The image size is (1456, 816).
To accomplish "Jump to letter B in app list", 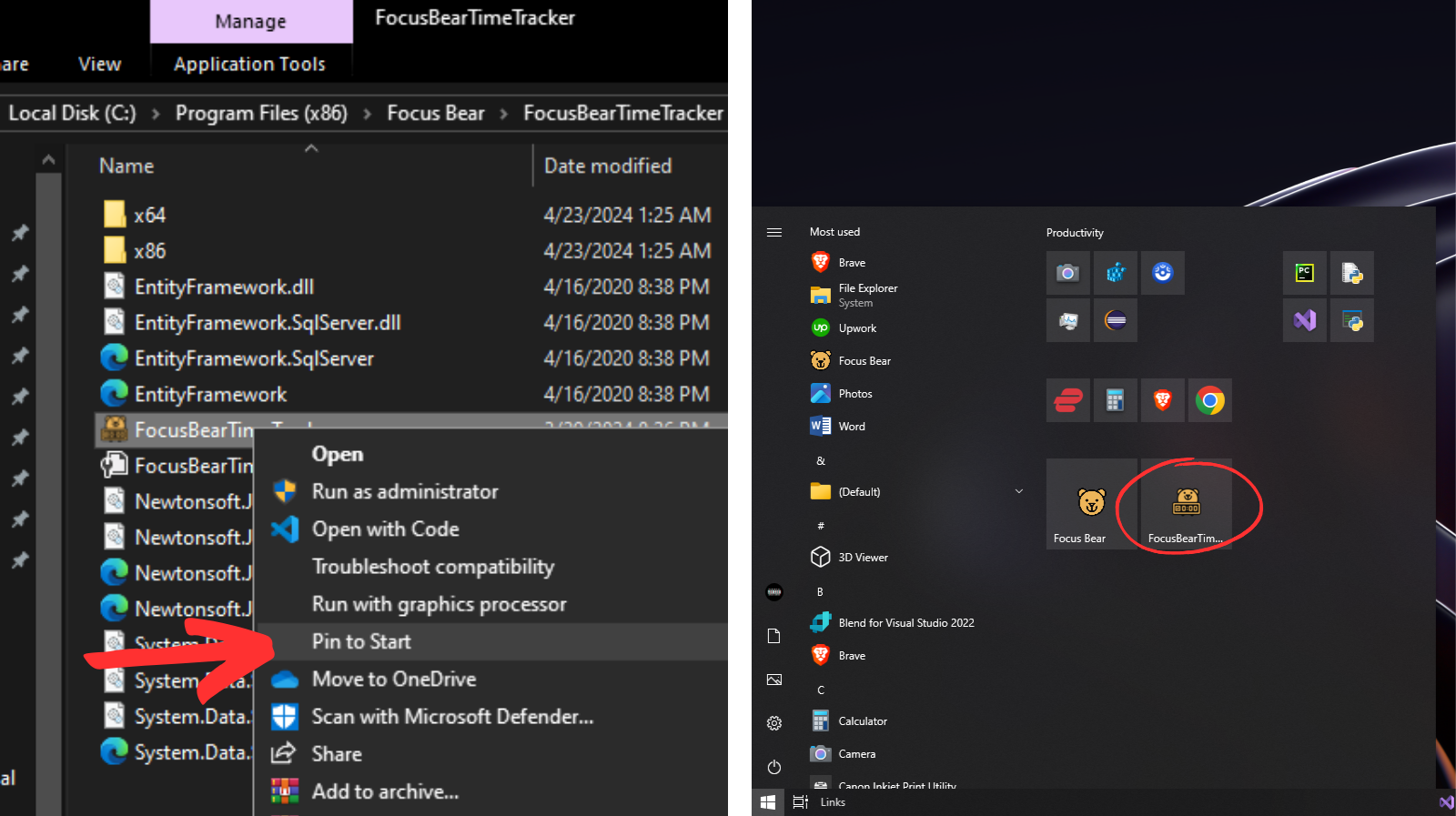I will click(820, 591).
